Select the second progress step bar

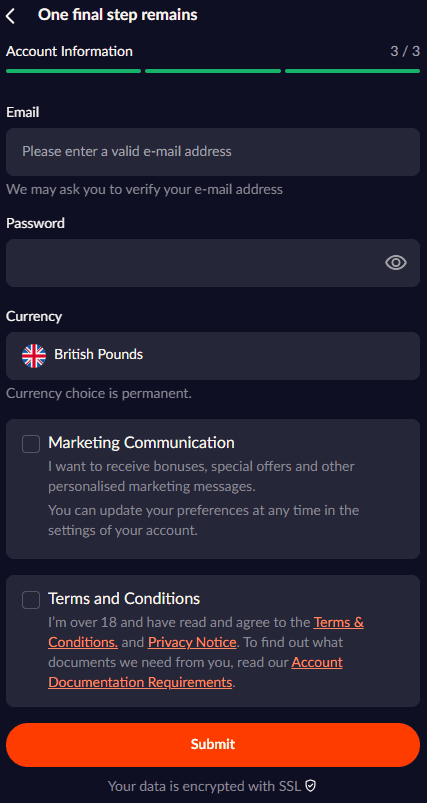[x=213, y=71]
